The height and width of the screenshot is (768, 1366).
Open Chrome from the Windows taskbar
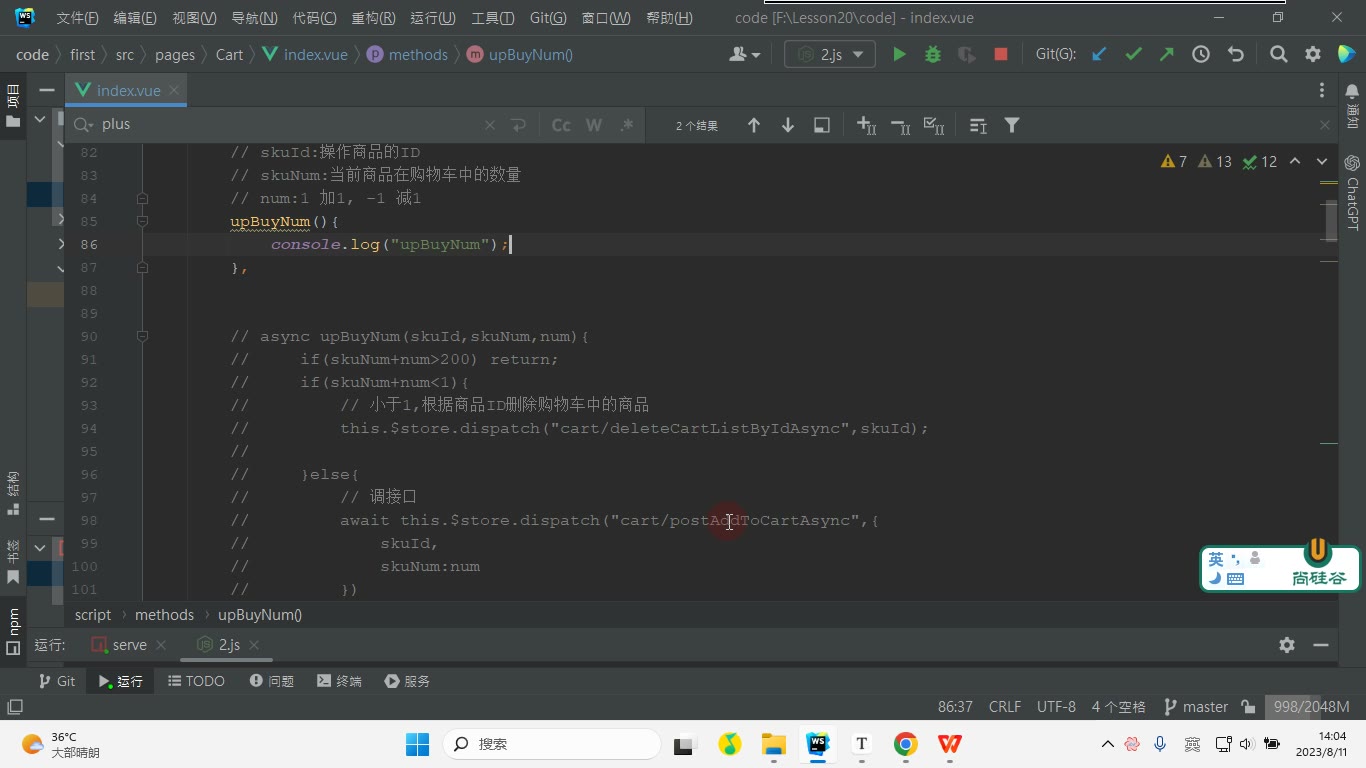click(x=905, y=744)
